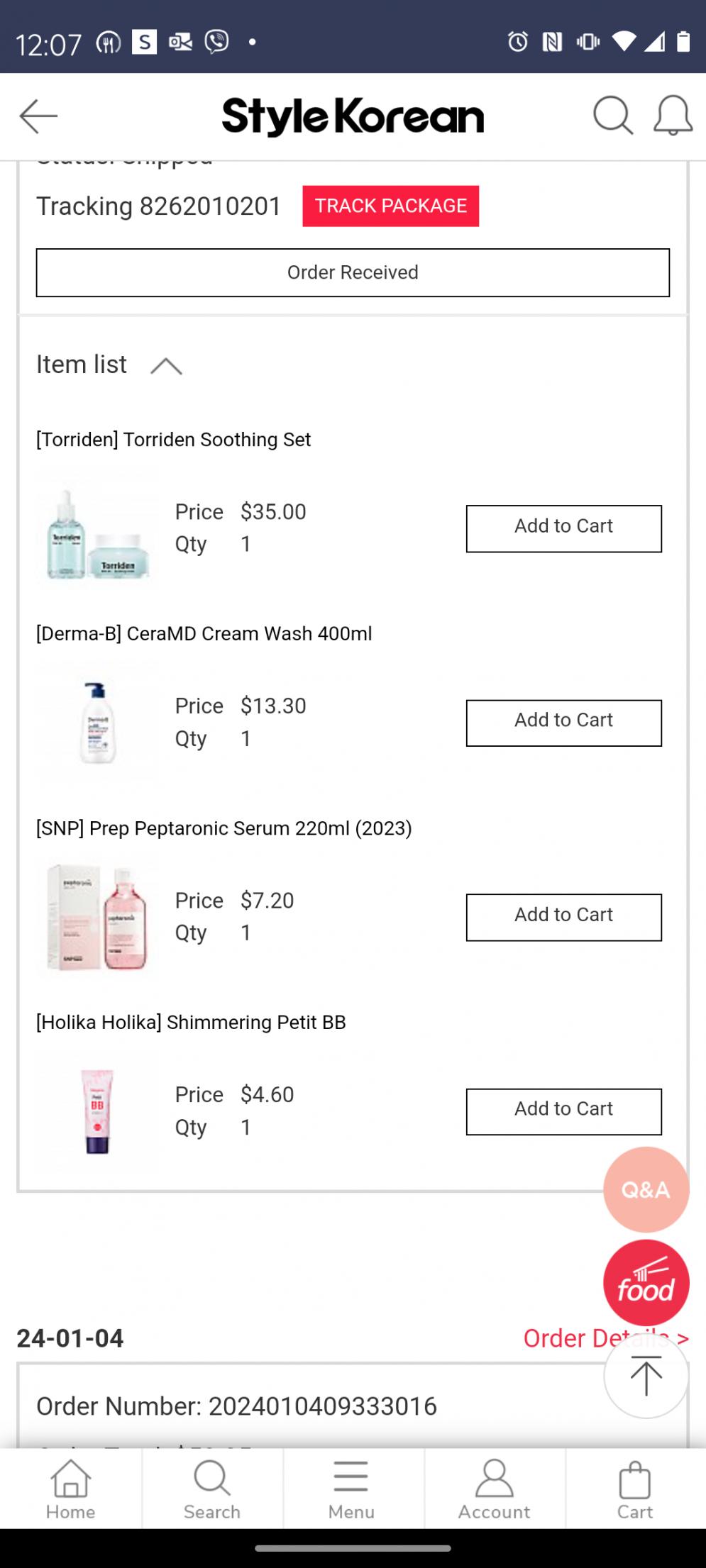The width and height of the screenshot is (706, 1568).
Task: Add SNP Prep Peptaronic Serum to cart
Action: [x=563, y=917]
